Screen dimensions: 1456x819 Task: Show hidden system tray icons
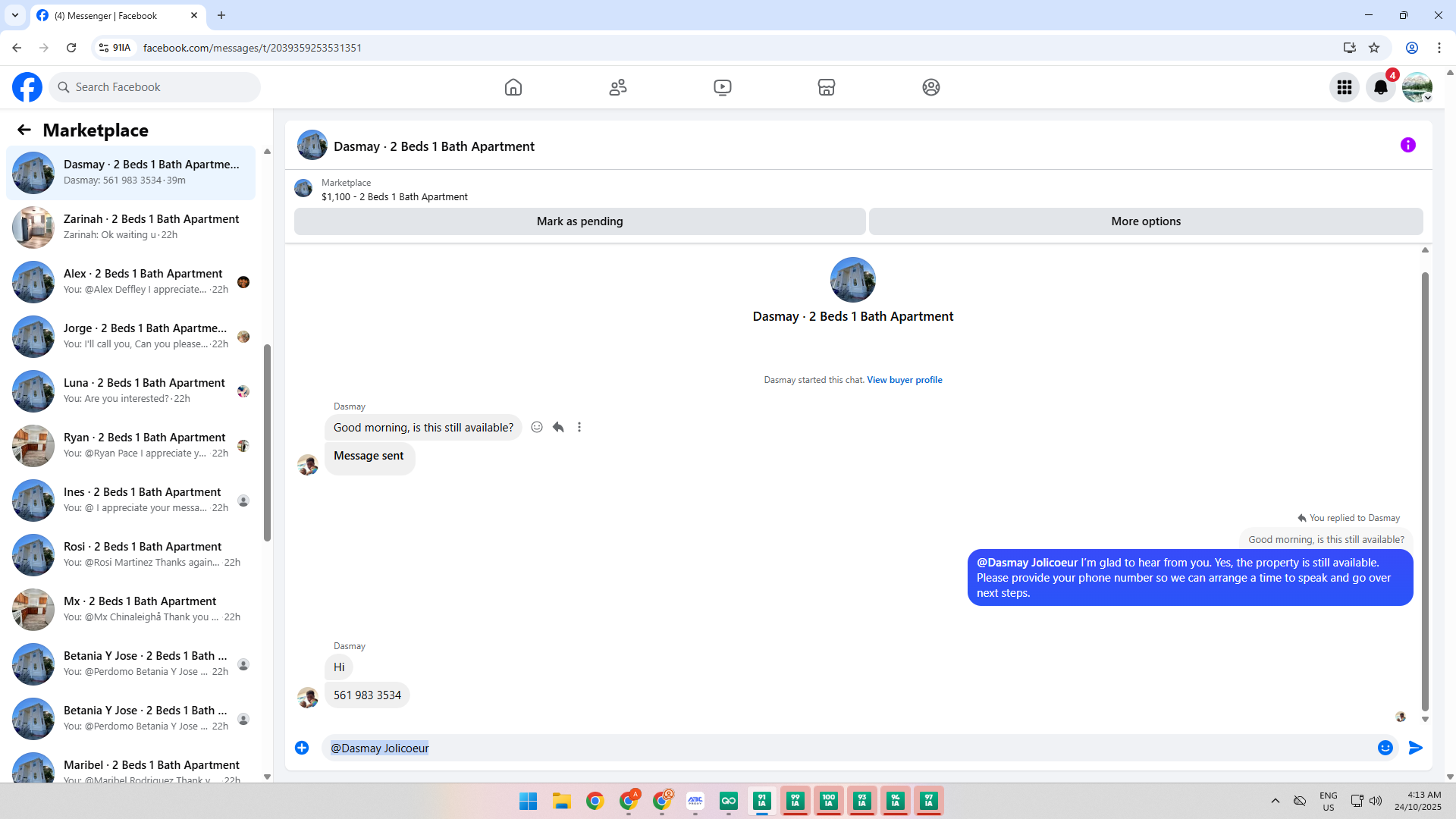[x=1276, y=801]
